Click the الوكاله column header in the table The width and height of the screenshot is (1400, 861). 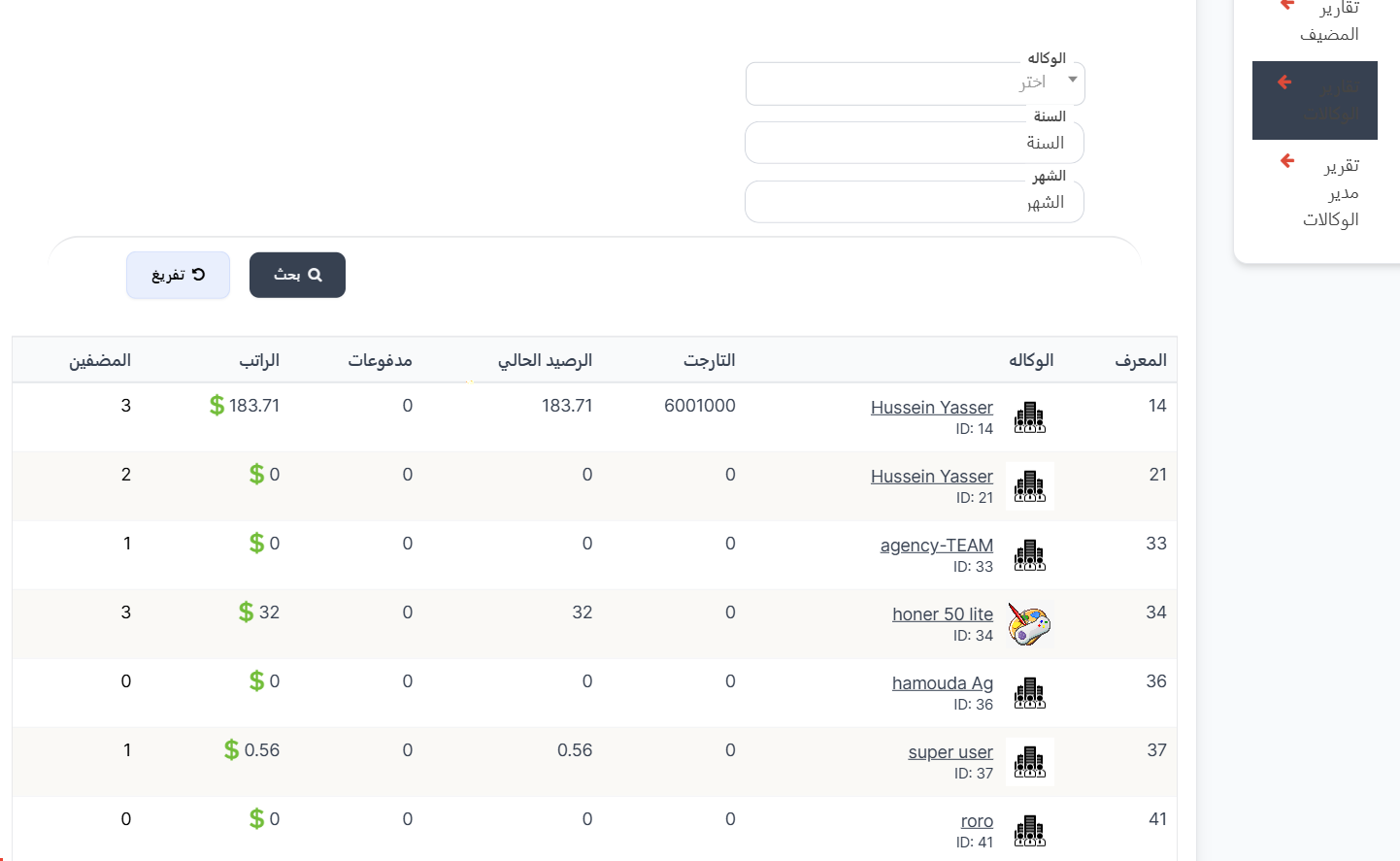[1031, 360]
